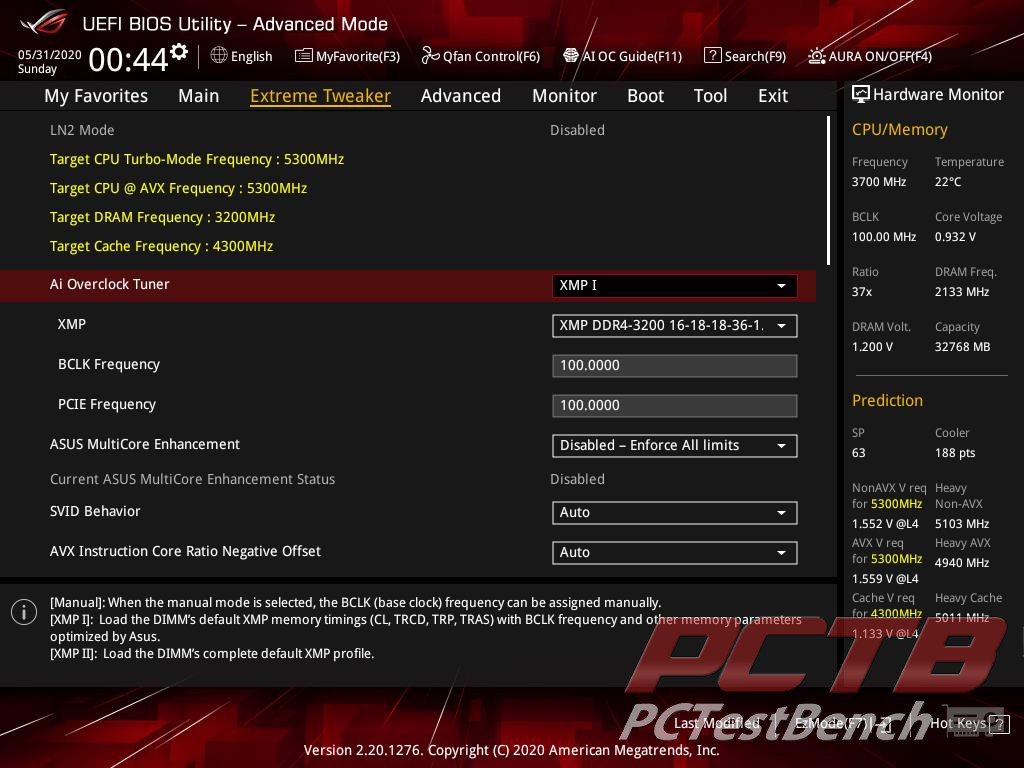The width and height of the screenshot is (1024, 768).
Task: Switch to Main tab
Action: coord(199,96)
